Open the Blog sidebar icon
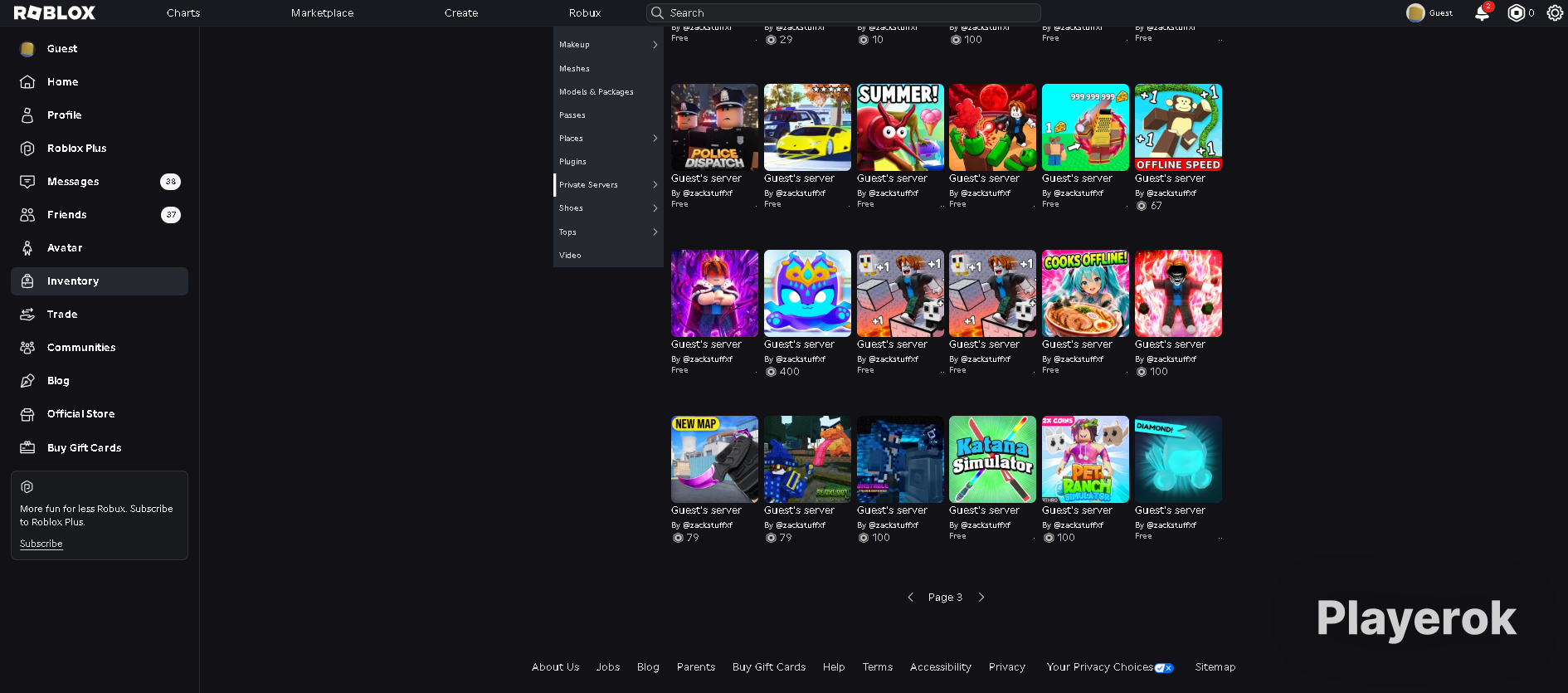The width and height of the screenshot is (1568, 693). pos(27,381)
